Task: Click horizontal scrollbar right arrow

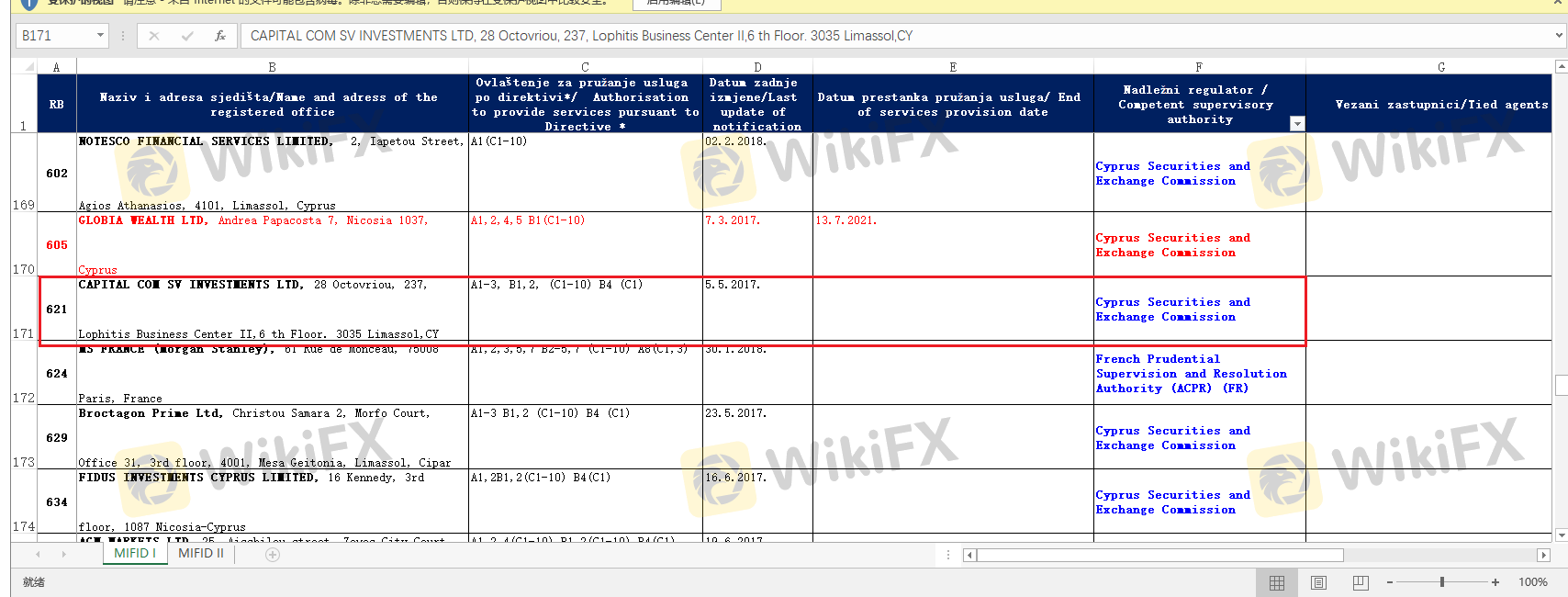Action: click(1543, 555)
